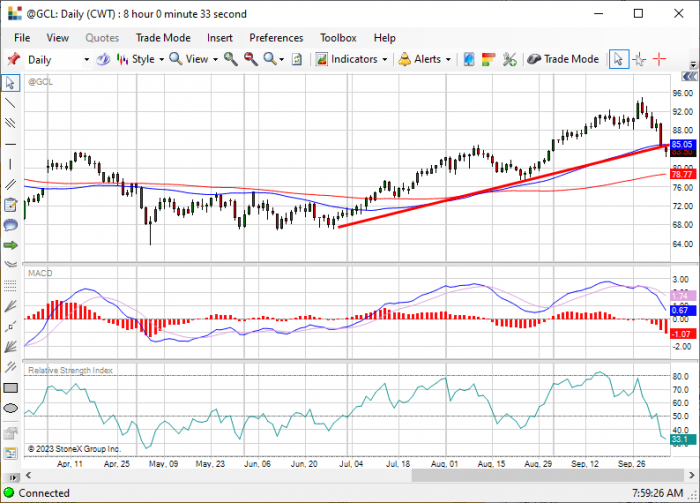The width and height of the screenshot is (700, 503).
Task: Select the rectangle drawing tool
Action: coord(10,388)
